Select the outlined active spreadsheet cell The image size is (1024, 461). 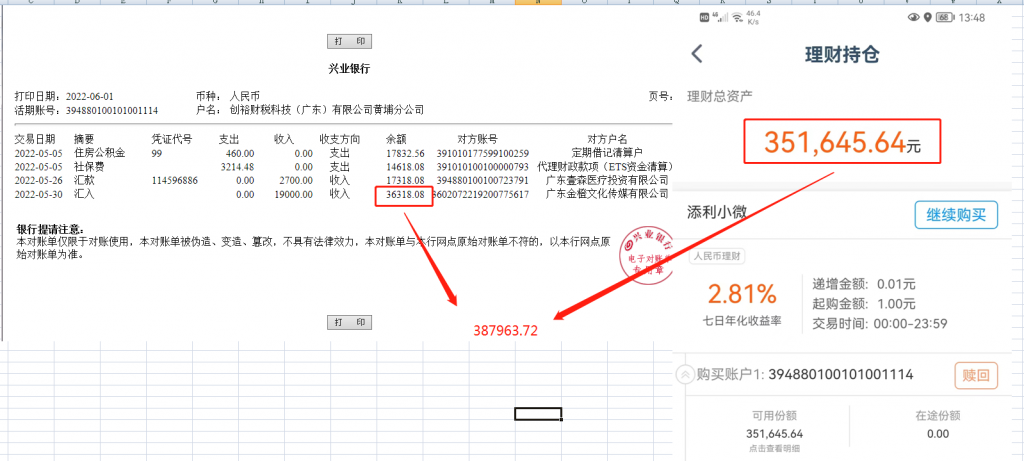pos(538,413)
